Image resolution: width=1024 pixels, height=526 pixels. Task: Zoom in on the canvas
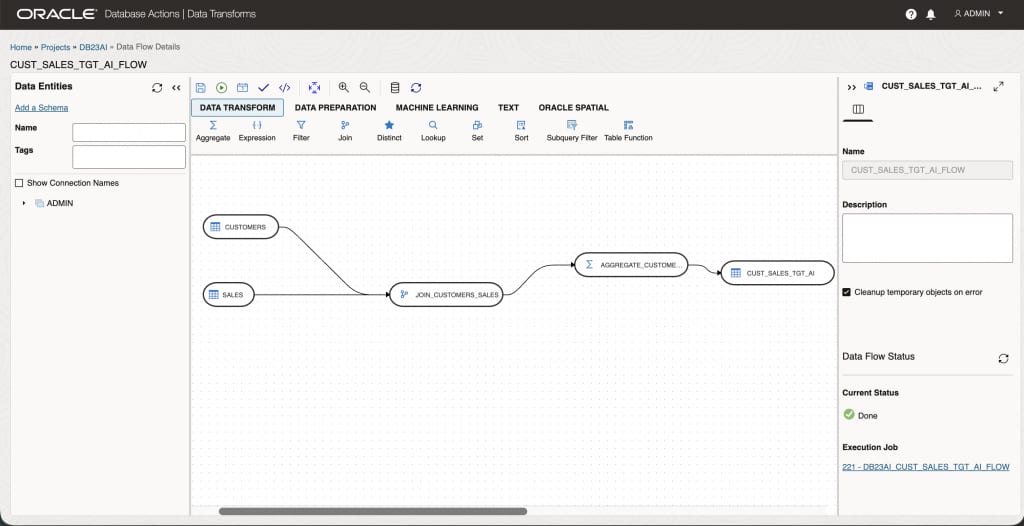click(344, 88)
